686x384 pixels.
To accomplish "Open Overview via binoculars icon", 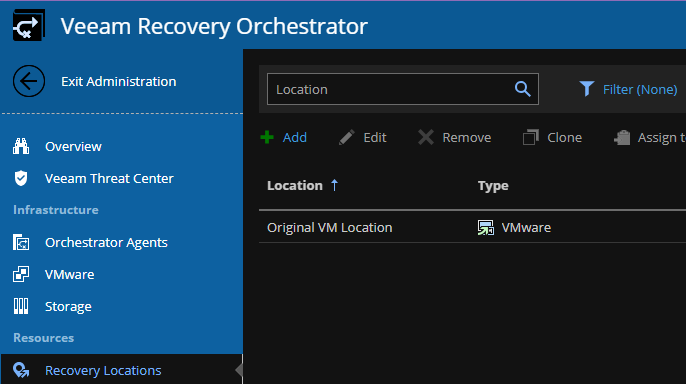I will coord(21,146).
